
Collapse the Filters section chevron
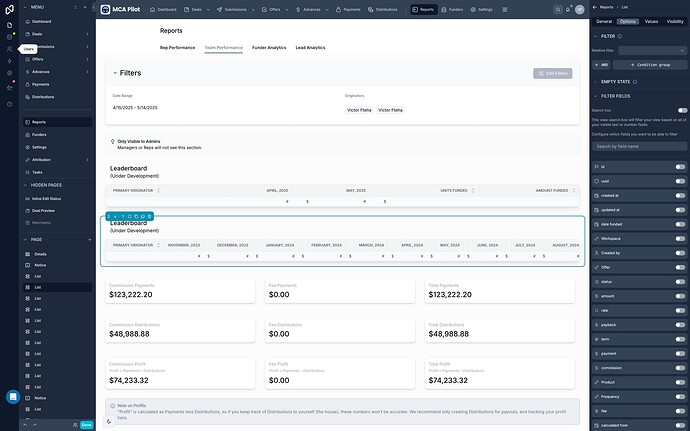click(x=115, y=73)
